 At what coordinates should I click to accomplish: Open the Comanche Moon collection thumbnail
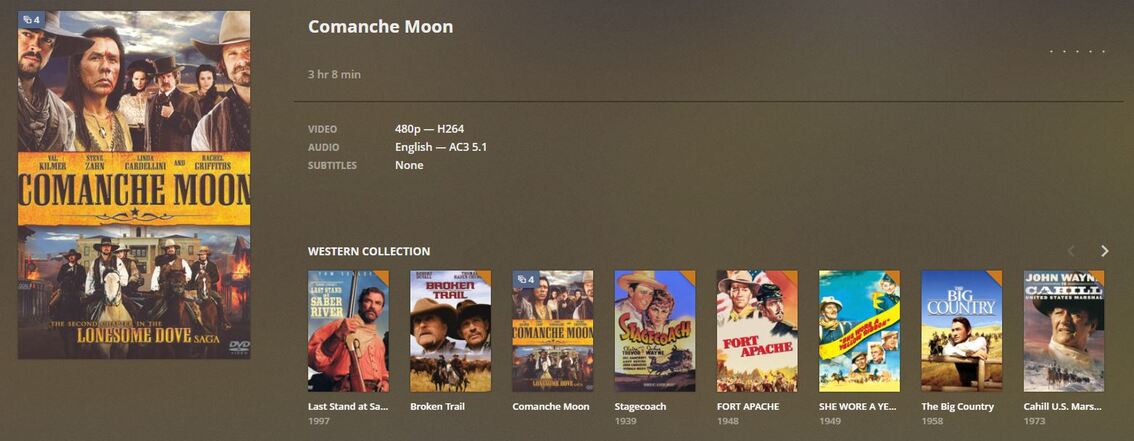point(553,331)
